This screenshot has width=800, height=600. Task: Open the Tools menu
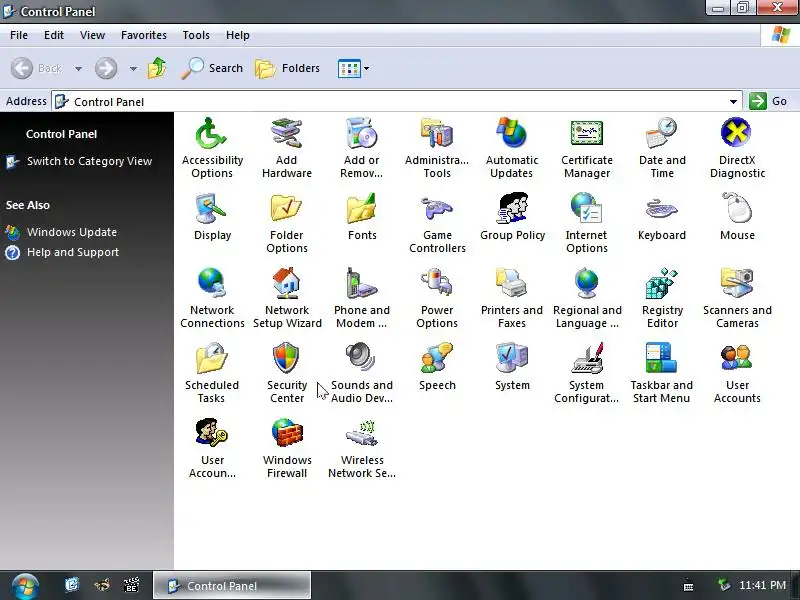coord(196,35)
